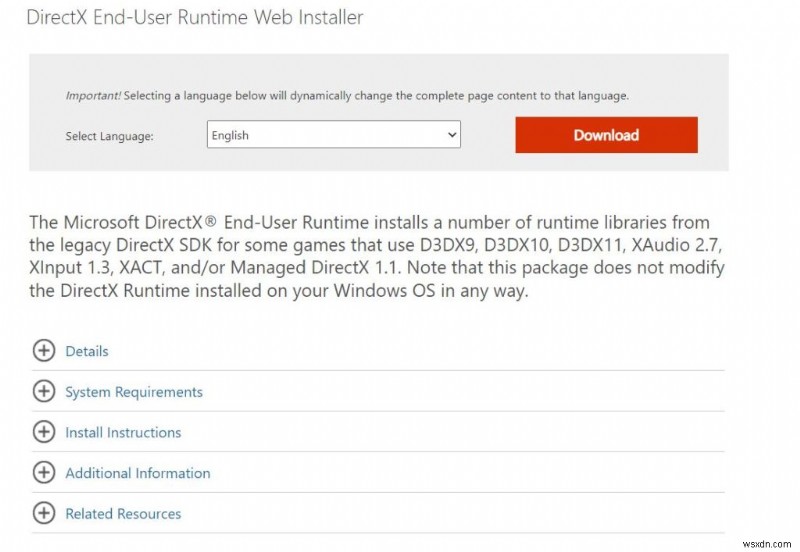
Task: Open the Install Instructions link
Action: pyautogui.click(x=123, y=433)
